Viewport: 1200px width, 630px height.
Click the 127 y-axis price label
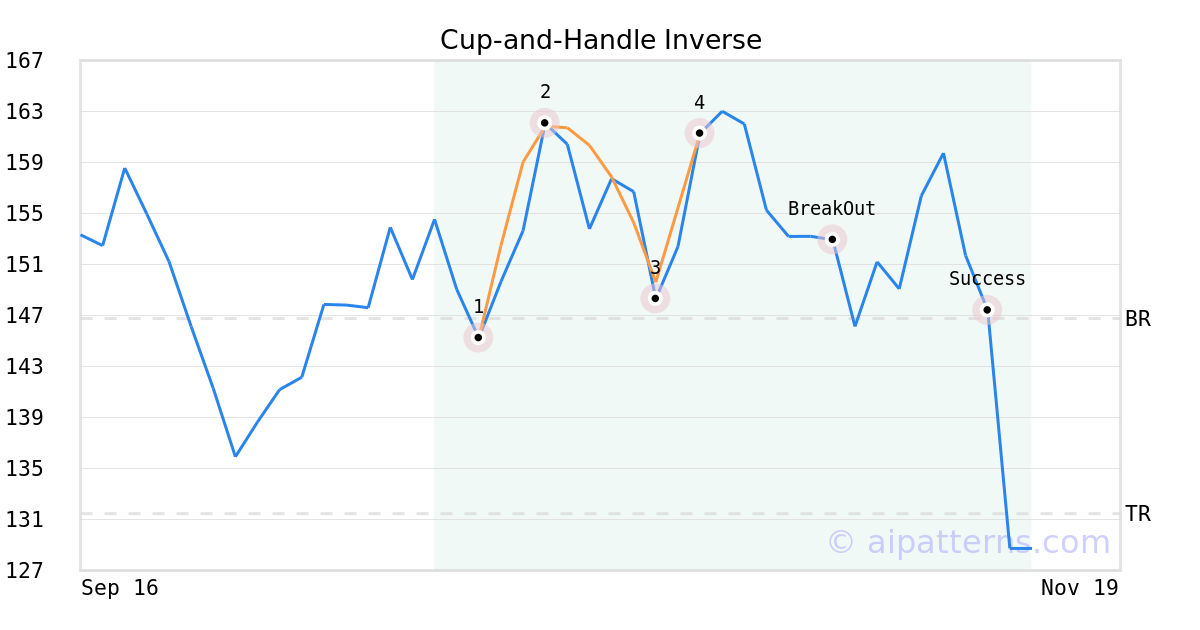[25, 571]
